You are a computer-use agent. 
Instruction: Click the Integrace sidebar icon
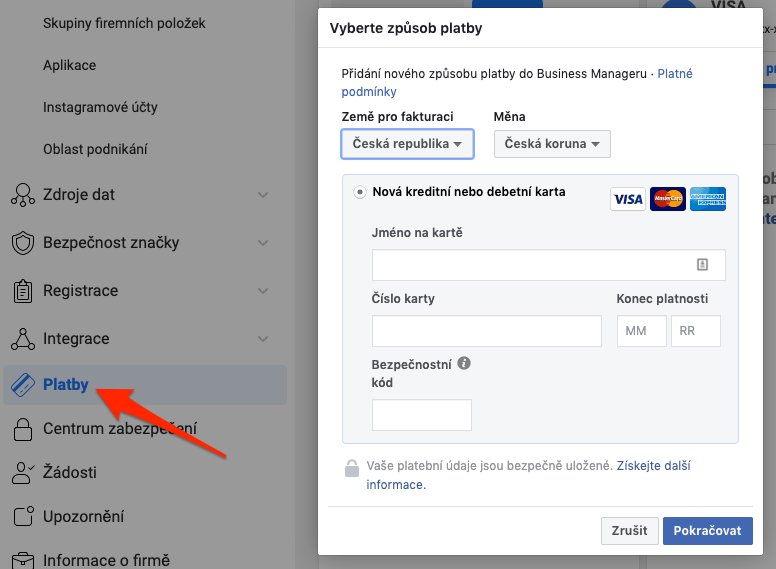22,339
